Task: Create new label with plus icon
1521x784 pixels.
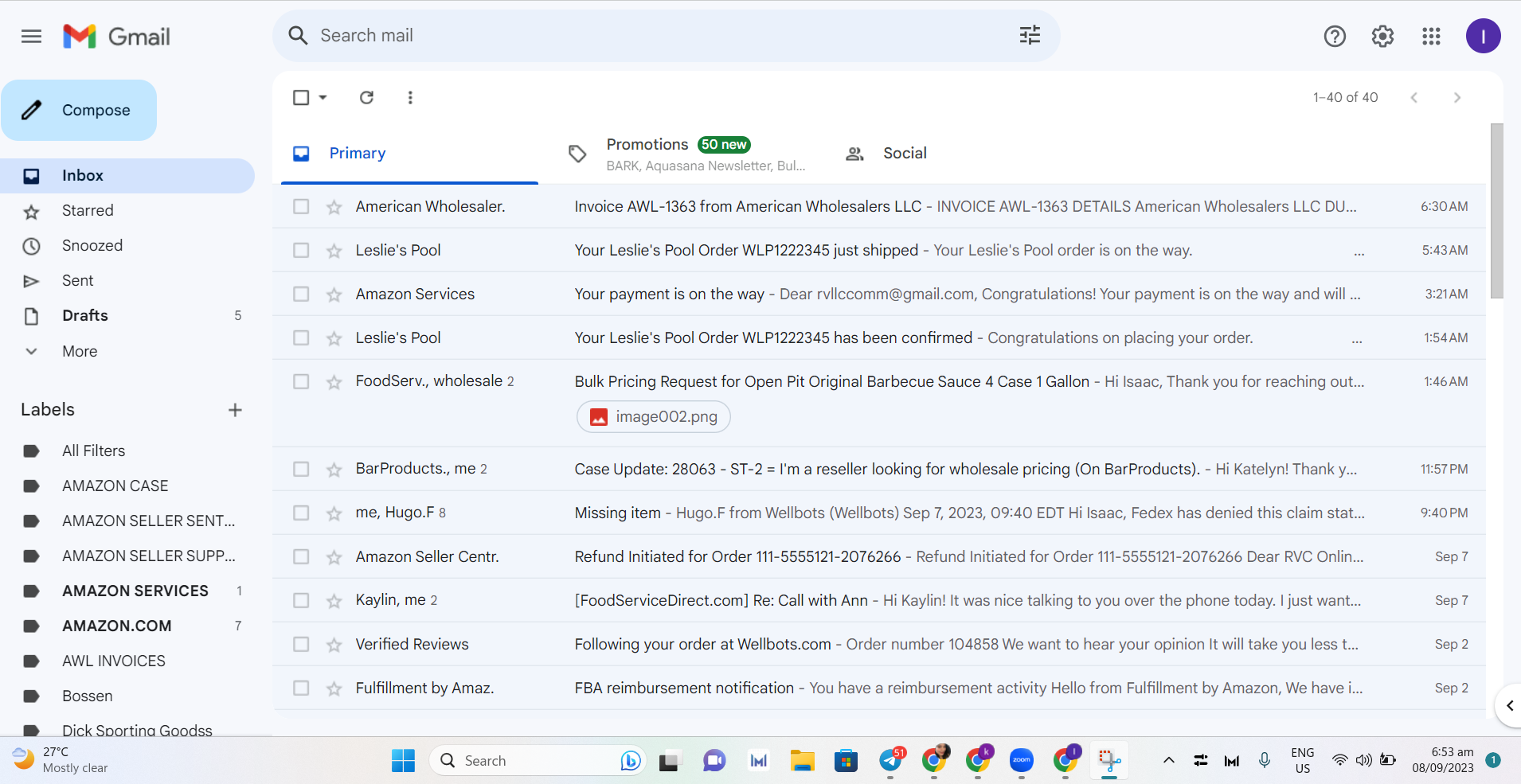Action: click(235, 410)
